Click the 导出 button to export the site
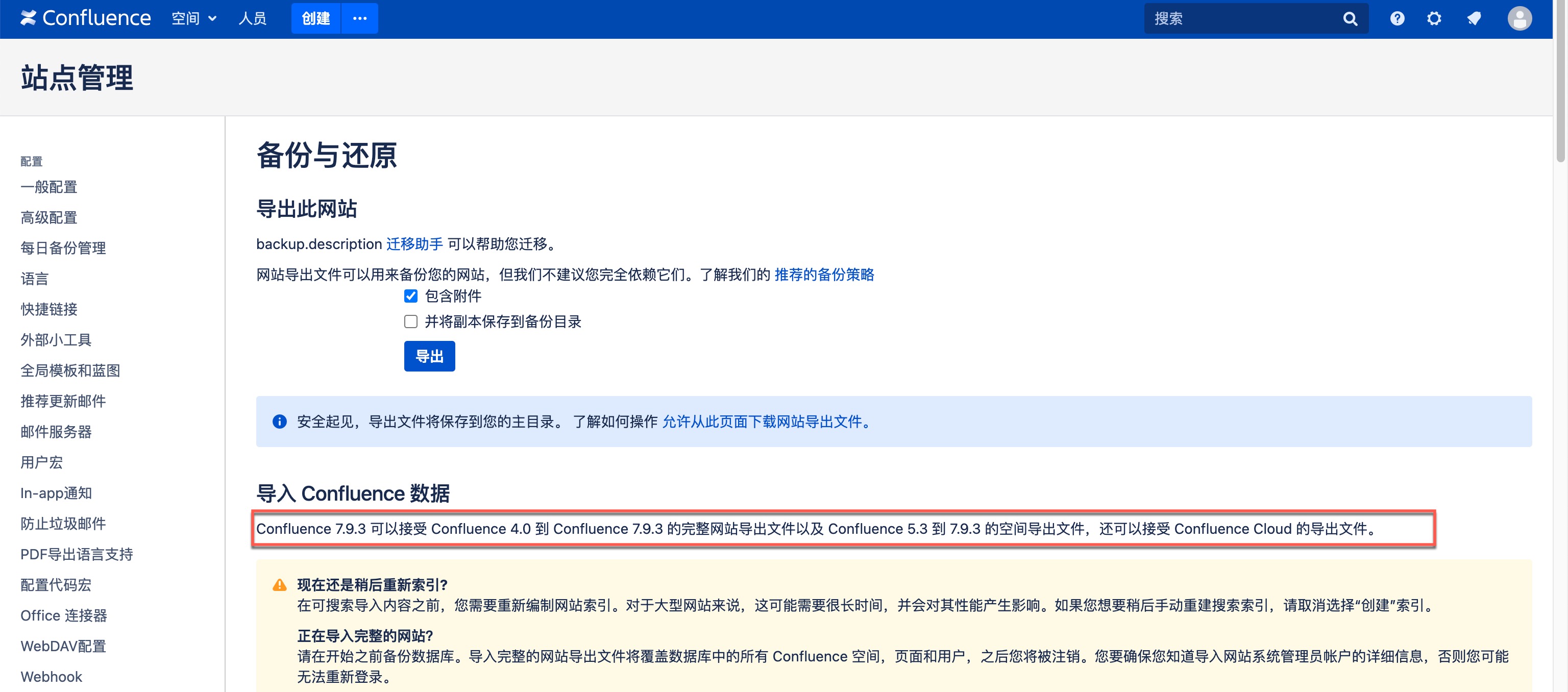1568x692 pixels. pos(429,355)
